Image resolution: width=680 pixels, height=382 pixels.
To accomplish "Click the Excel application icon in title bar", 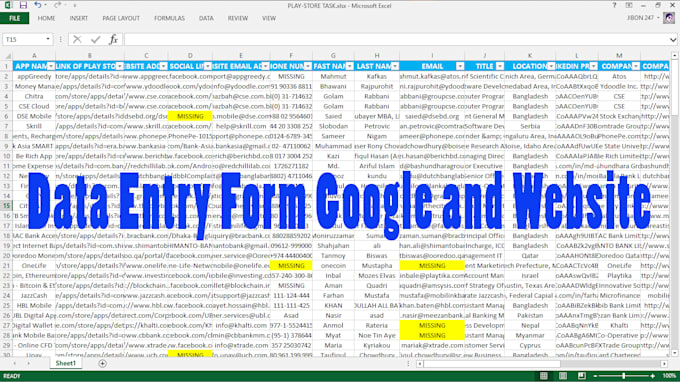I will 8,5.
